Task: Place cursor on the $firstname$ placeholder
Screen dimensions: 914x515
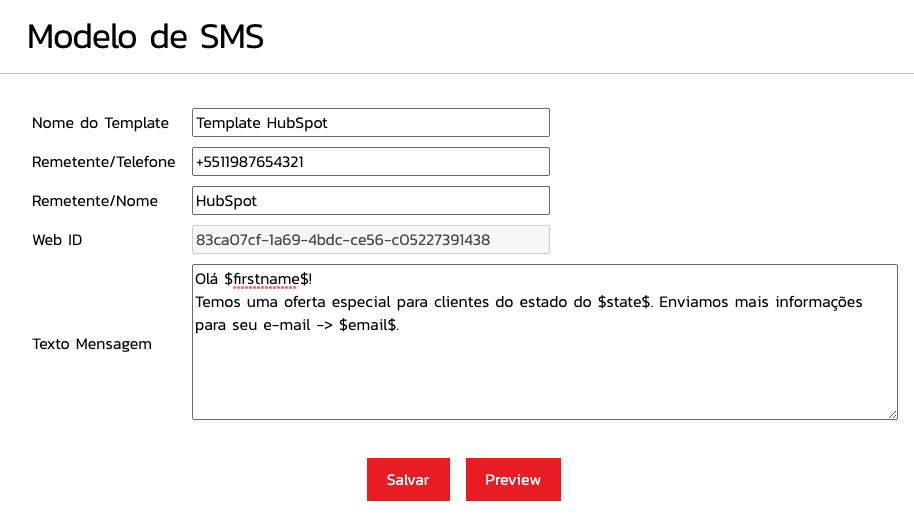Action: [266, 279]
